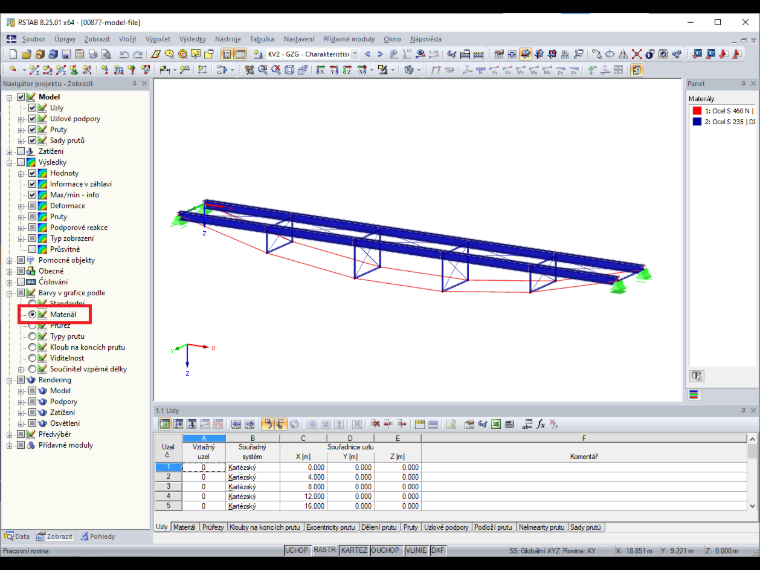760x570 pixels.
Task: Toggle the Pruty checkbox under Model
Action: click(x=32, y=129)
